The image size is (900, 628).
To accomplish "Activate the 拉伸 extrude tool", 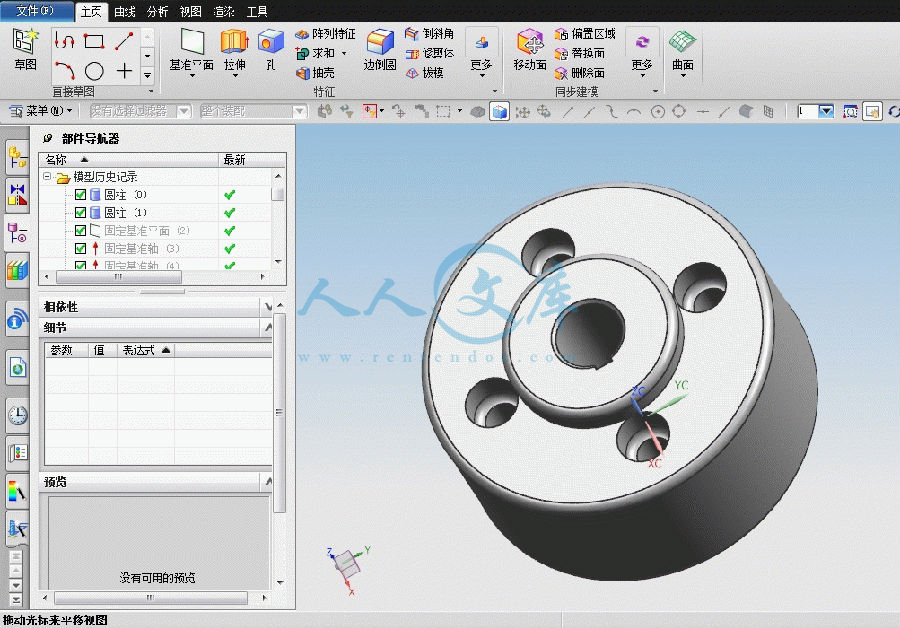I will click(x=234, y=51).
